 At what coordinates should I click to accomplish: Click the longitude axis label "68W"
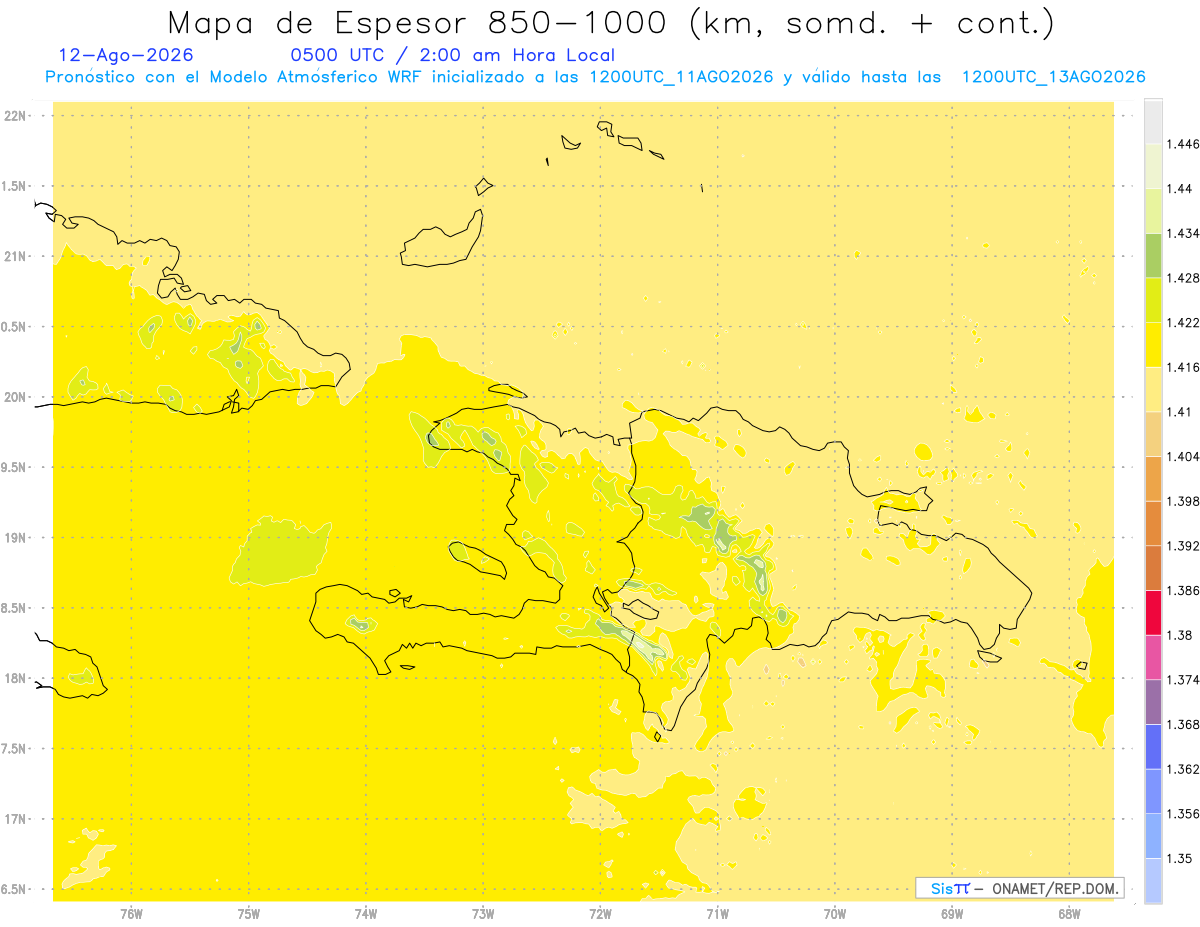tap(1069, 914)
